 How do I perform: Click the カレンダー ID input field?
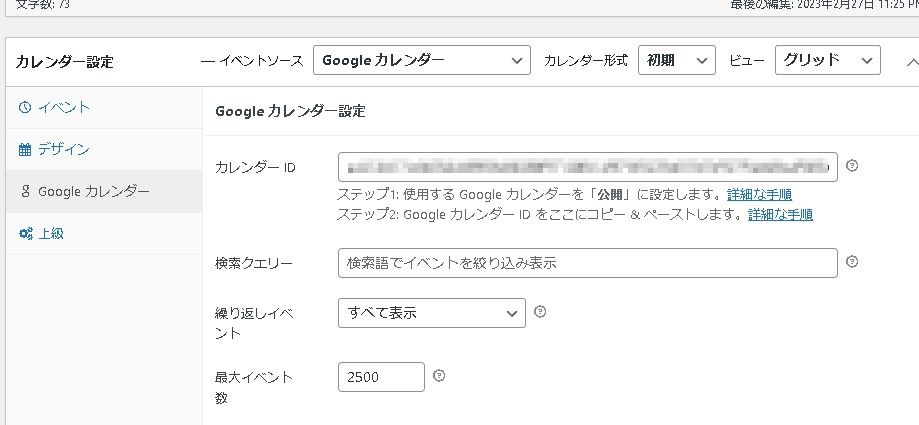pyautogui.click(x=587, y=166)
